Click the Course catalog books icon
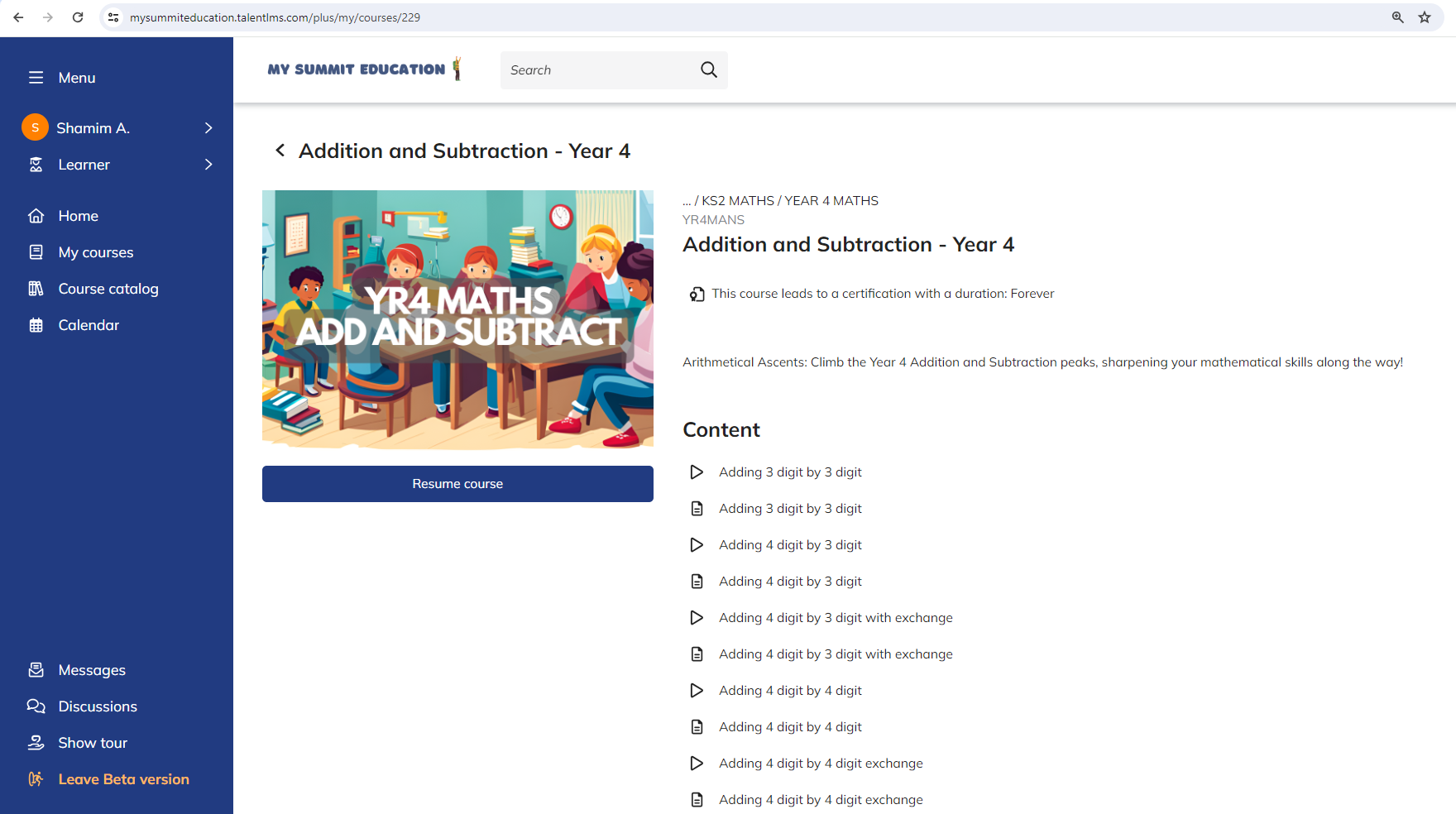 point(36,289)
